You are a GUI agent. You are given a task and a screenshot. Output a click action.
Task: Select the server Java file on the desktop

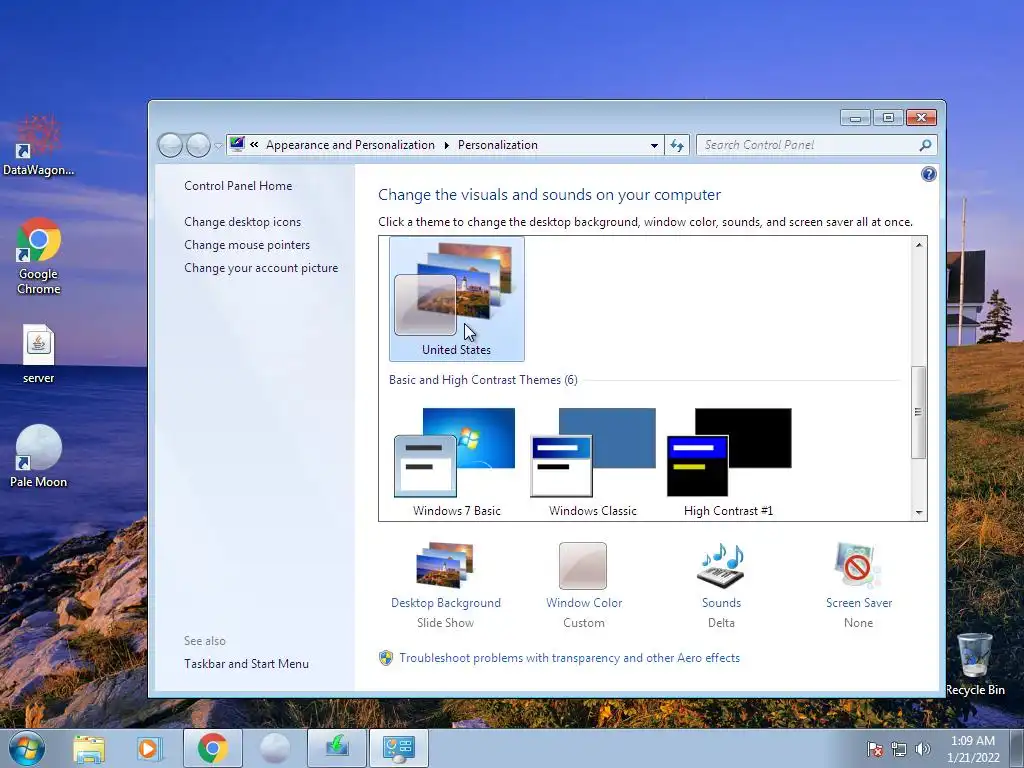pyautogui.click(x=39, y=354)
